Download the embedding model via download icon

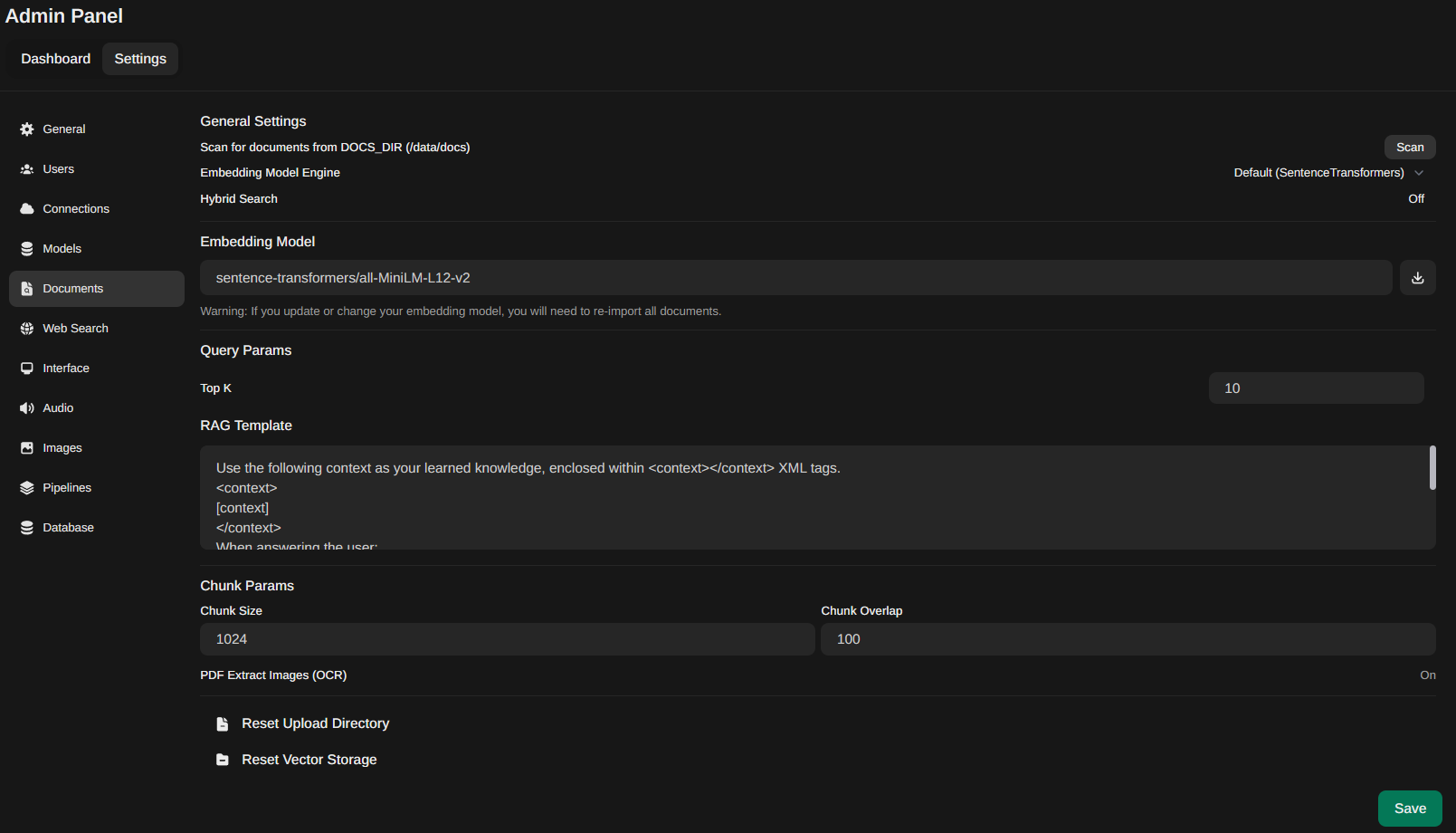[1417, 278]
